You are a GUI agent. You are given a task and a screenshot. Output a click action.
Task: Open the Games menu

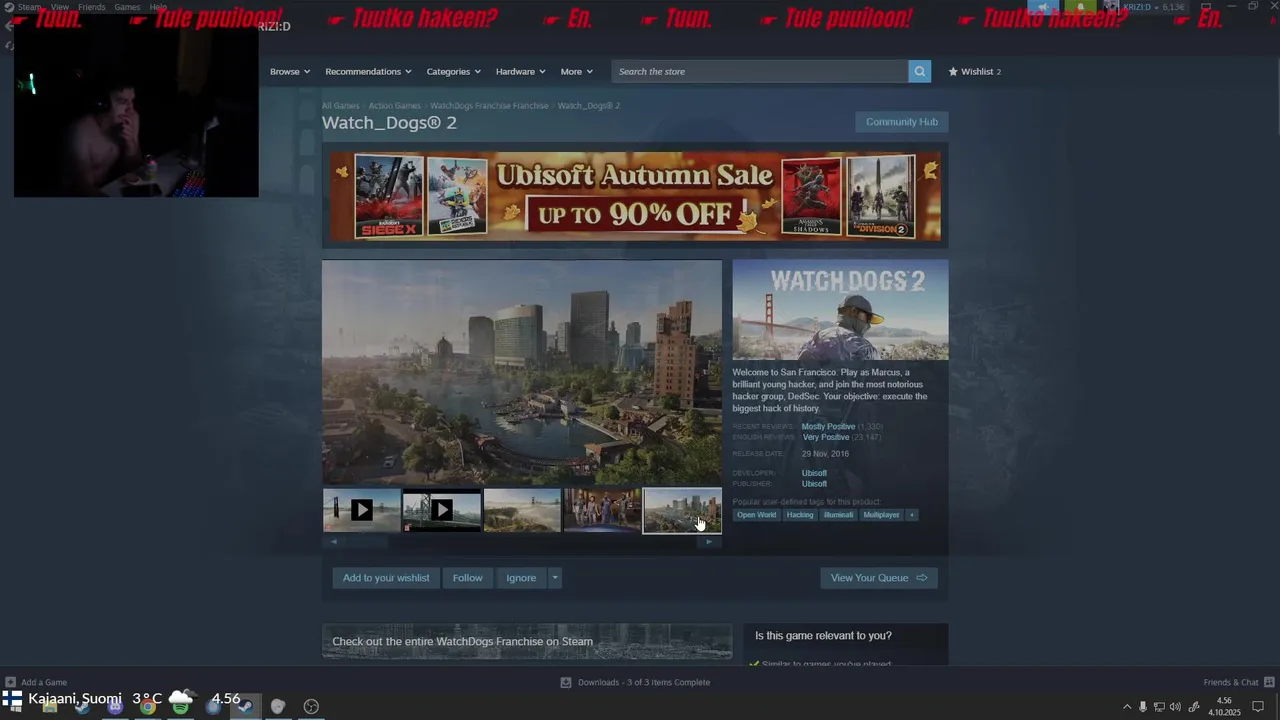(x=127, y=7)
